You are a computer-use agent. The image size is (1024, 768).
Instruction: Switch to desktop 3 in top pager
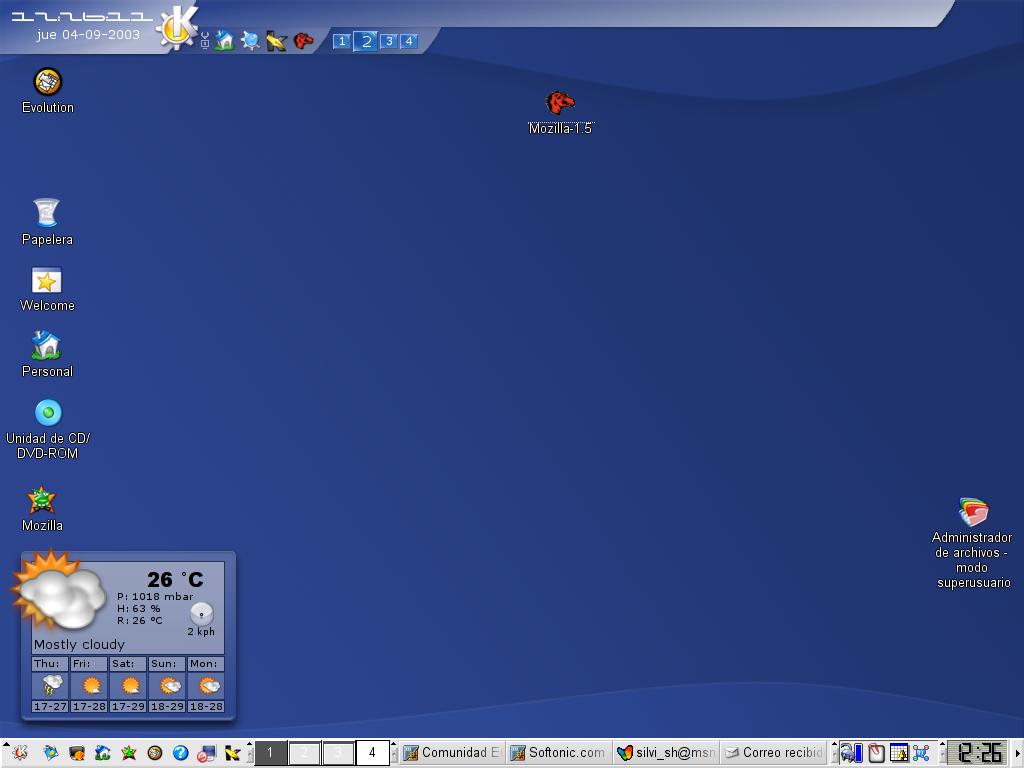pyautogui.click(x=389, y=41)
